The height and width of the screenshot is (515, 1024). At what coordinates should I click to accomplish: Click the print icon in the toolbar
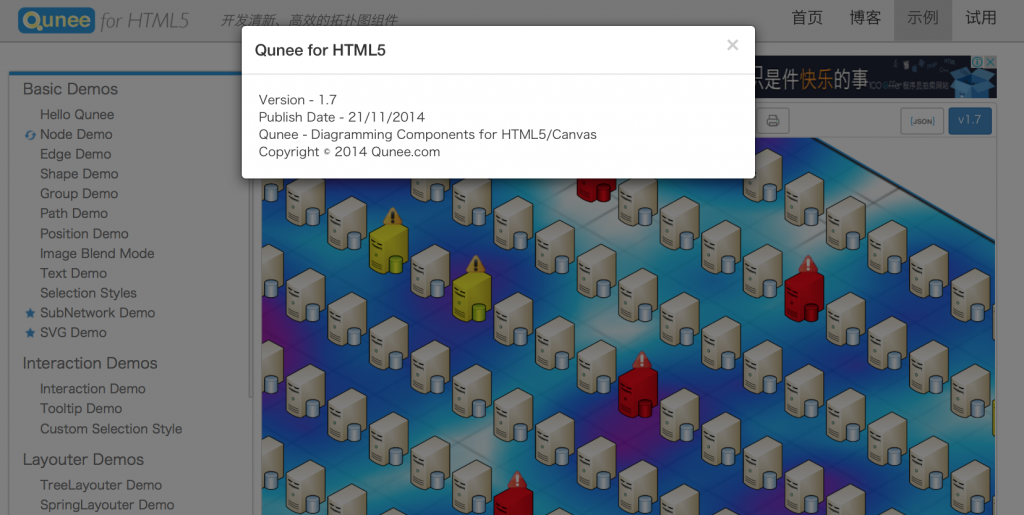[x=773, y=121]
